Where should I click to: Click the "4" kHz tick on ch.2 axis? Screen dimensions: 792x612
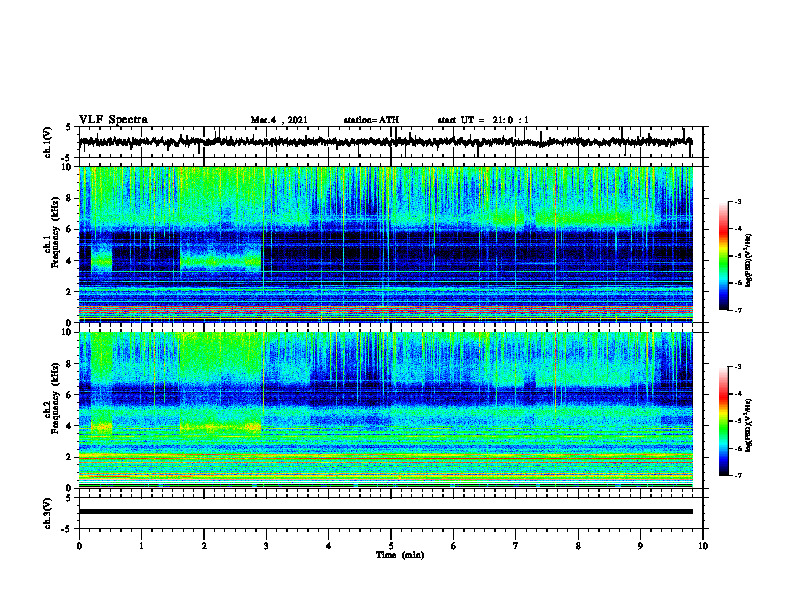pyautogui.click(x=69, y=426)
